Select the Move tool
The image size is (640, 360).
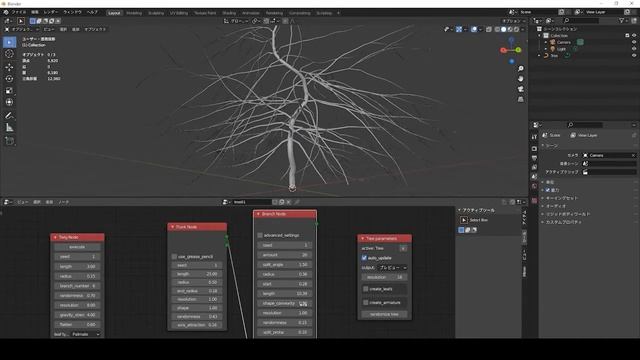pos(9,67)
